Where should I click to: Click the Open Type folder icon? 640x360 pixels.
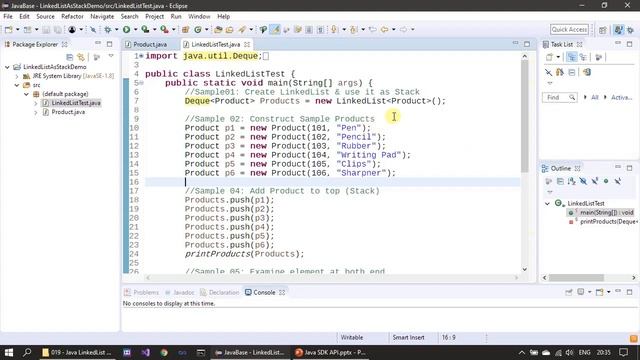pyautogui.click(x=218, y=29)
